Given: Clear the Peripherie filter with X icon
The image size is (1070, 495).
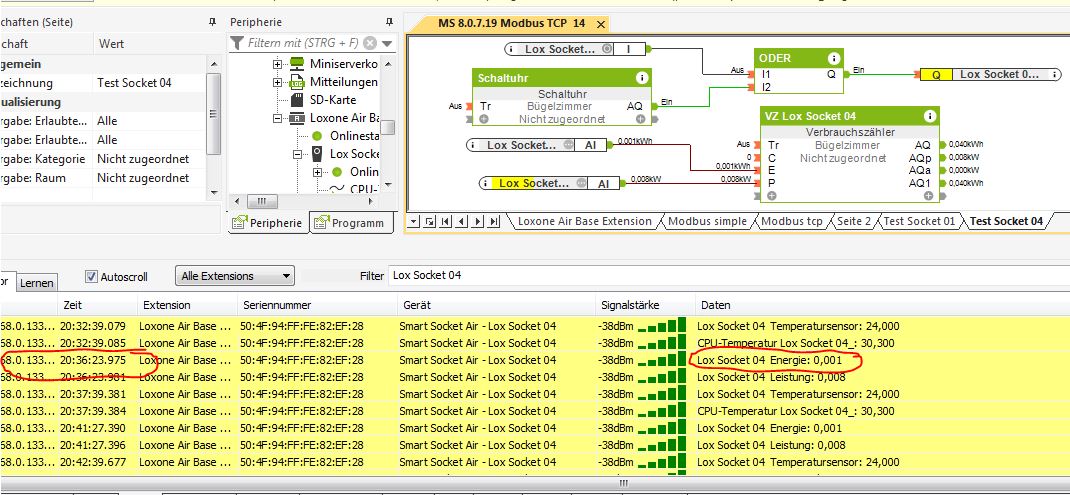Looking at the screenshot, I should coord(370,43).
